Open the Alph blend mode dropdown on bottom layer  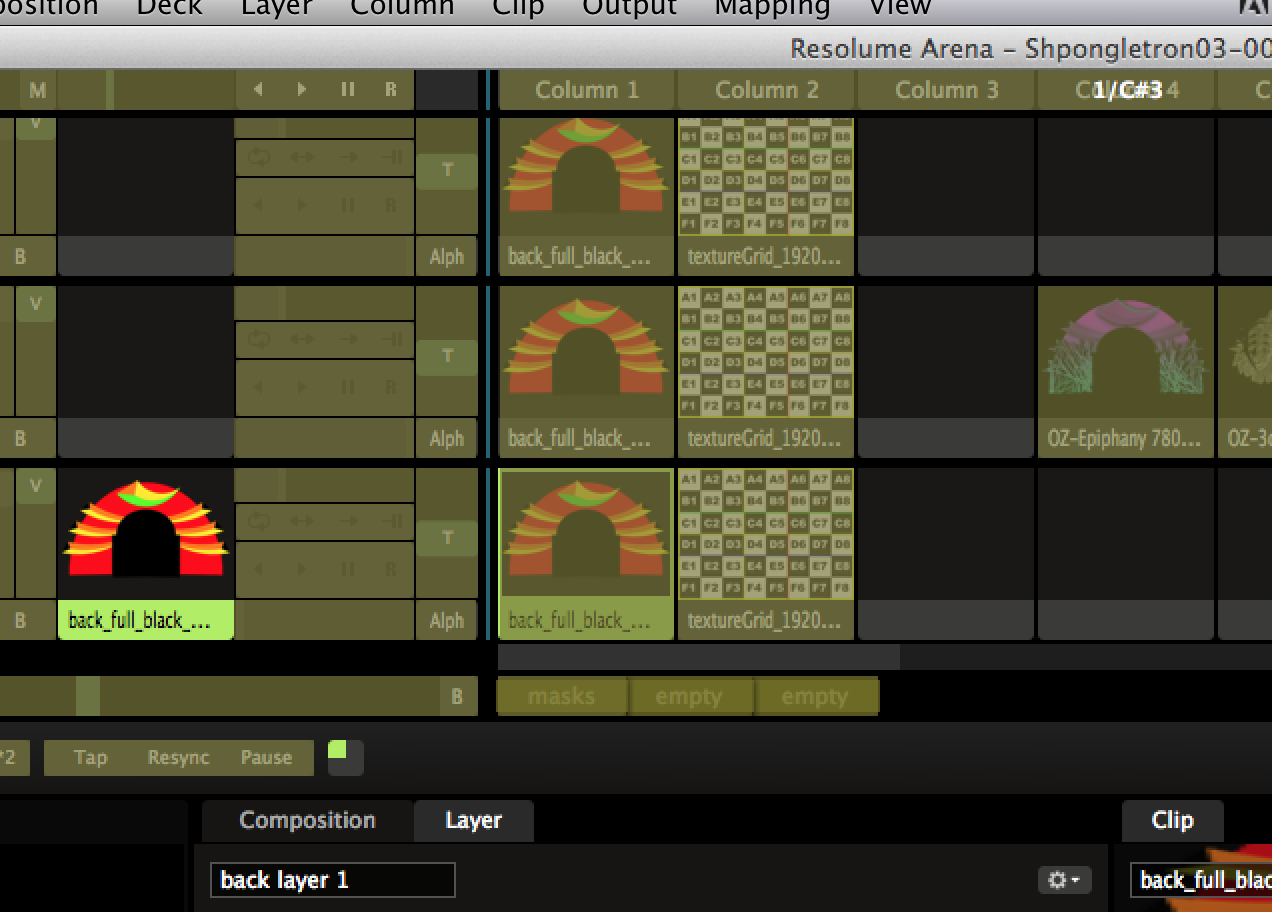click(446, 620)
